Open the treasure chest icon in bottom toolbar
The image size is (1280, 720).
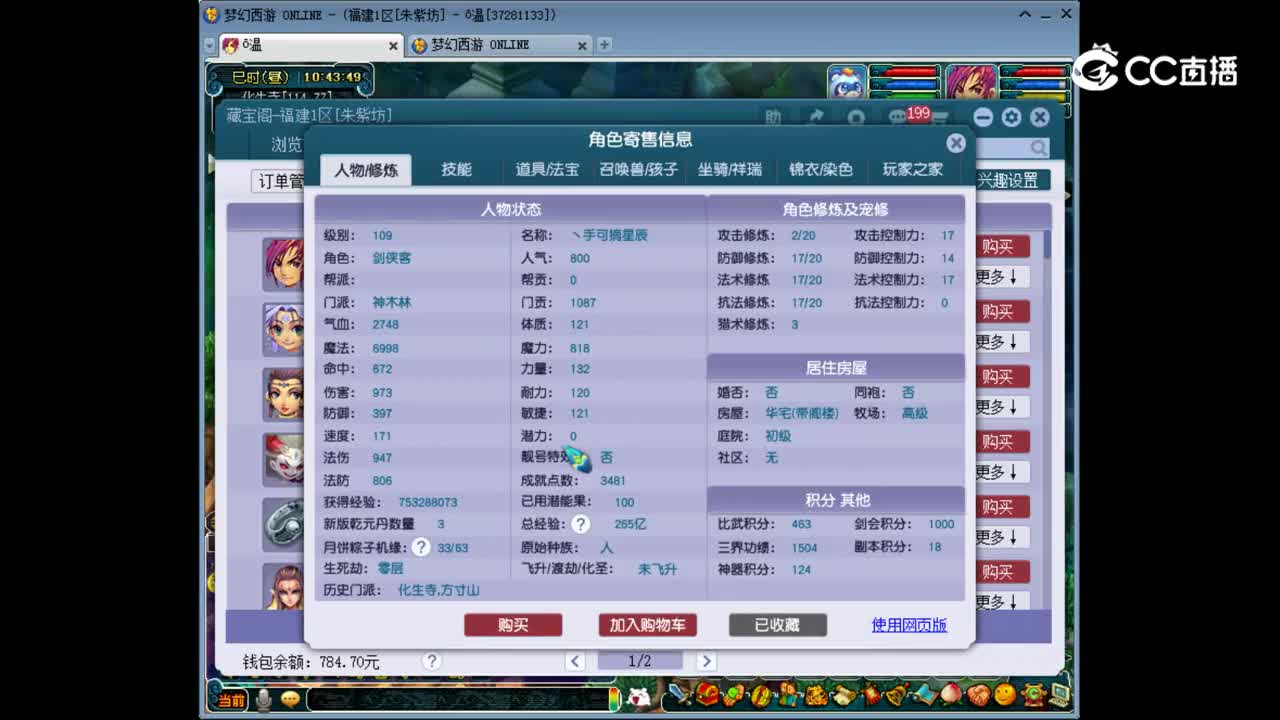707,694
